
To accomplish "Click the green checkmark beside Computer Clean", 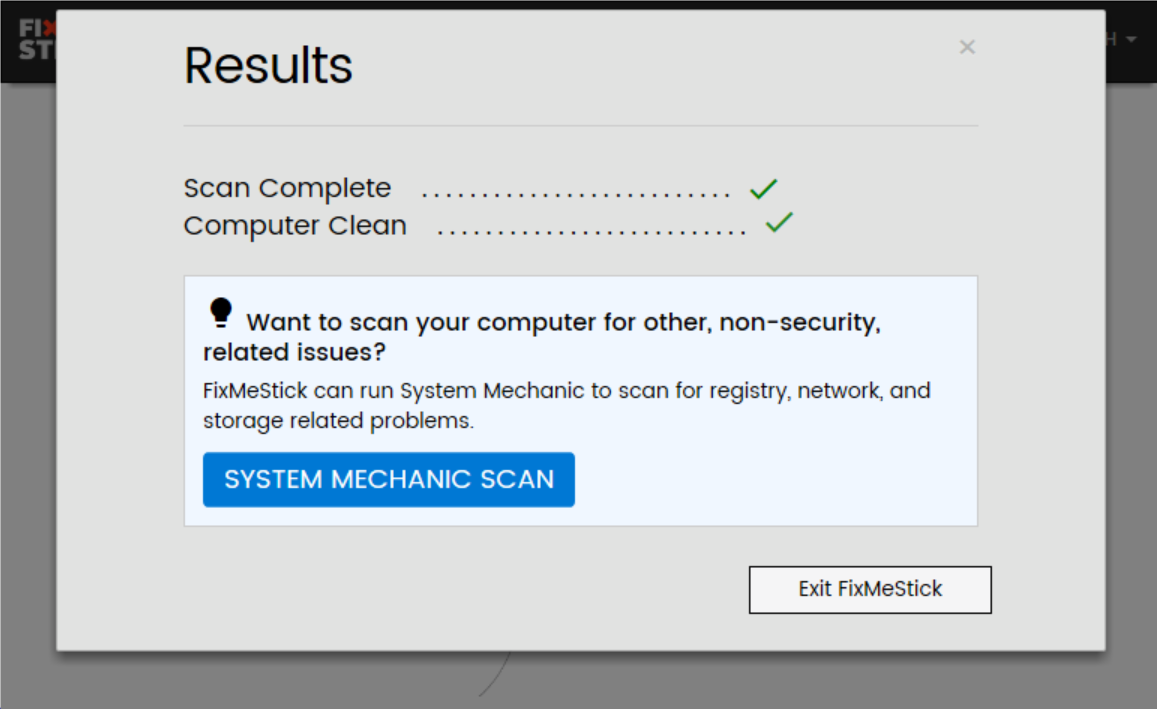I will (779, 222).
